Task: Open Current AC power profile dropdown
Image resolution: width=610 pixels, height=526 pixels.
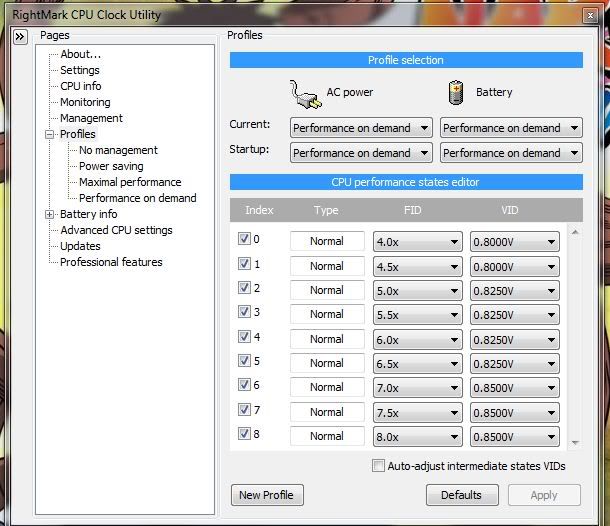Action: [x=361, y=128]
